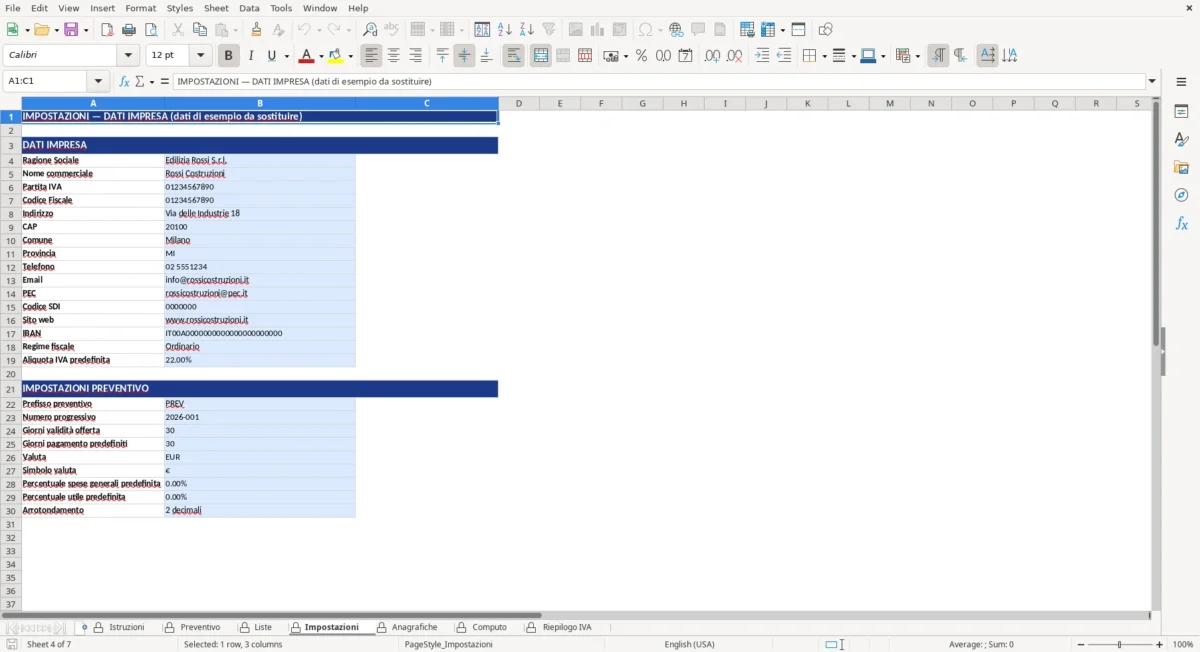Open Select Function sum dropdown

[152, 81]
